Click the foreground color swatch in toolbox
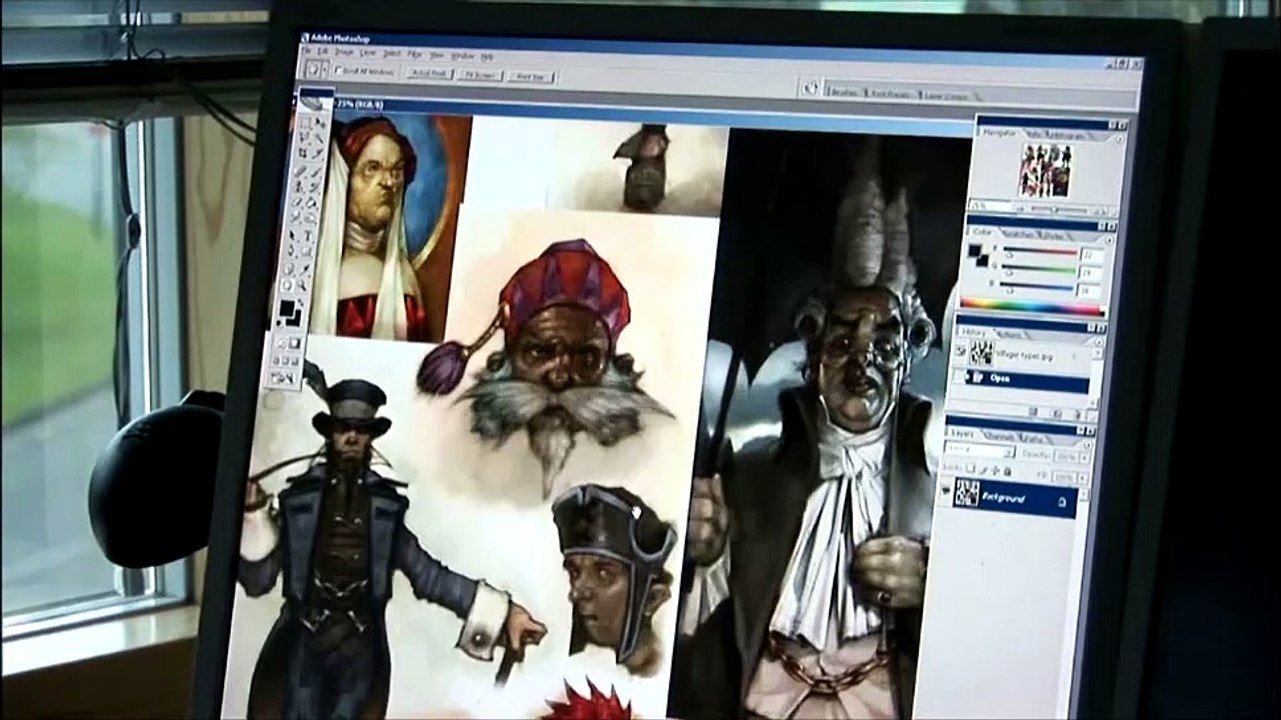This screenshot has height=720, width=1281. point(287,308)
